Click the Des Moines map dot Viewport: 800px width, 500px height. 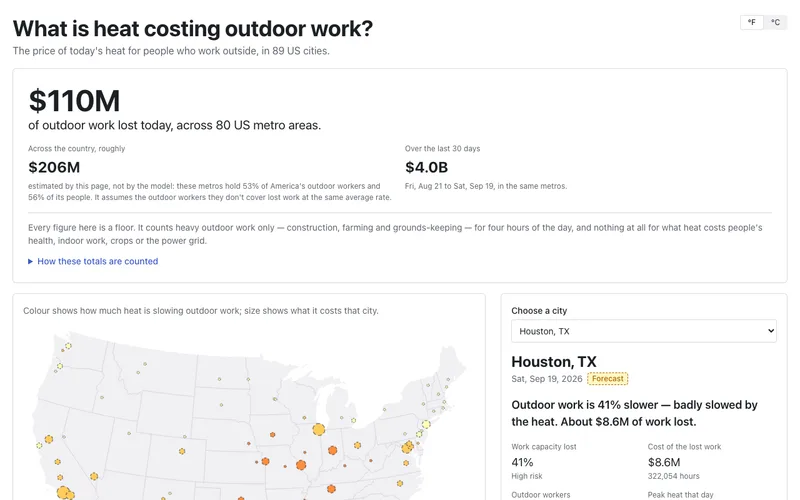(x=272, y=435)
